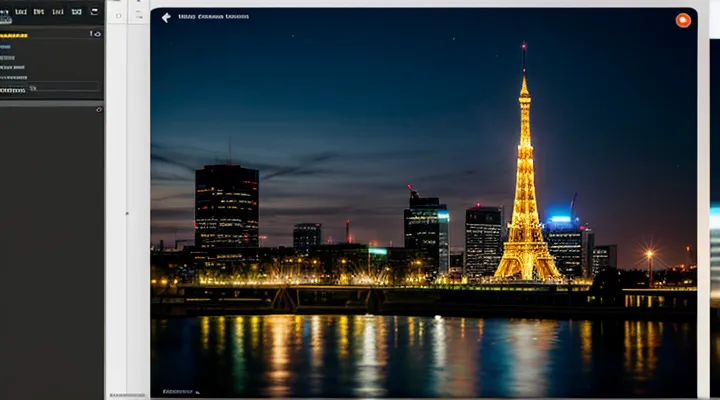Click the input field in the dark left panel

63,88
